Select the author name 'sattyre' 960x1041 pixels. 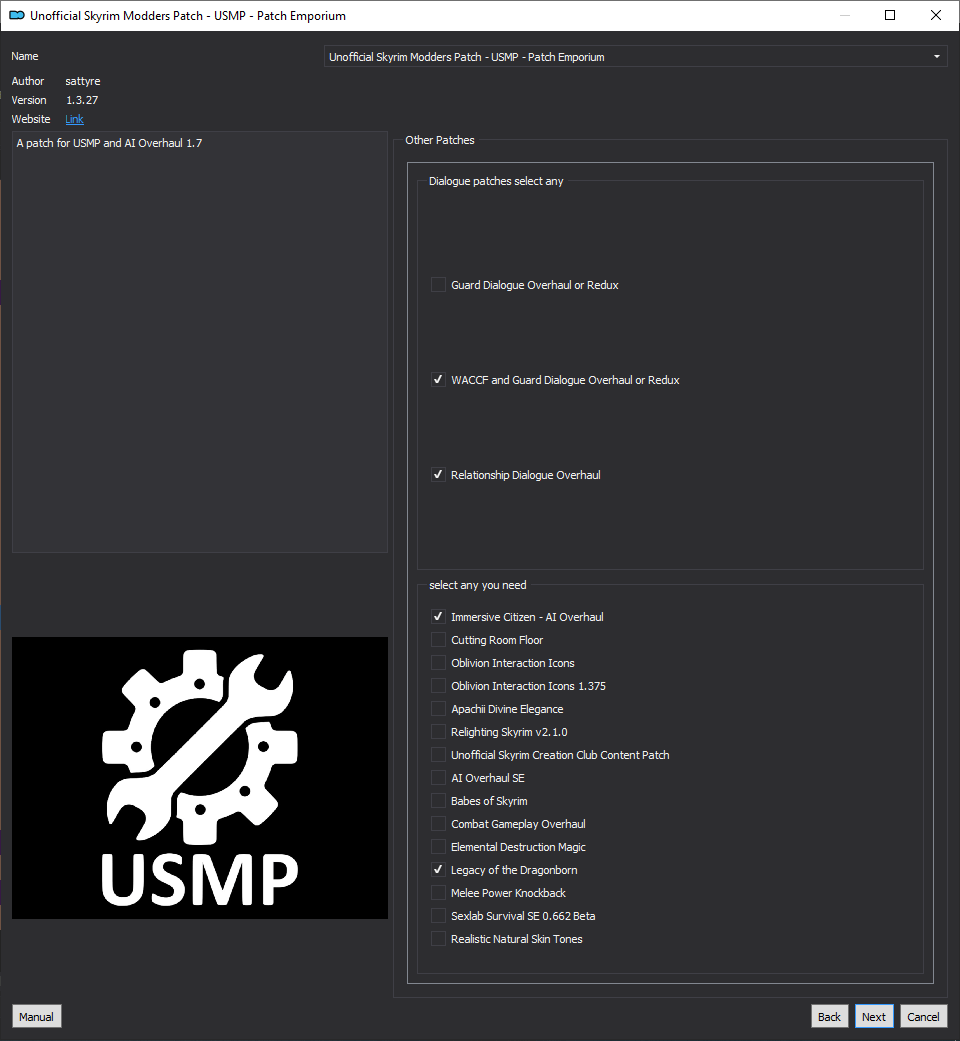[83, 81]
